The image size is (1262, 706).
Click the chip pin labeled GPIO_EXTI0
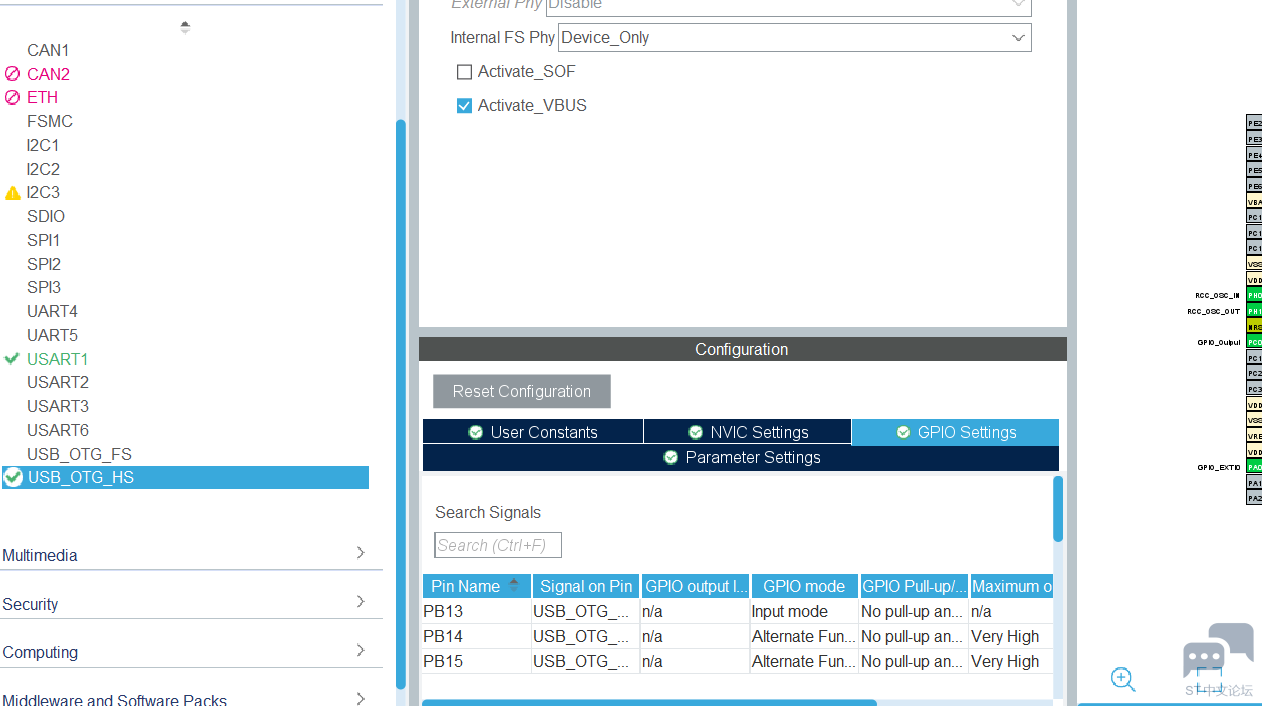(1254, 467)
